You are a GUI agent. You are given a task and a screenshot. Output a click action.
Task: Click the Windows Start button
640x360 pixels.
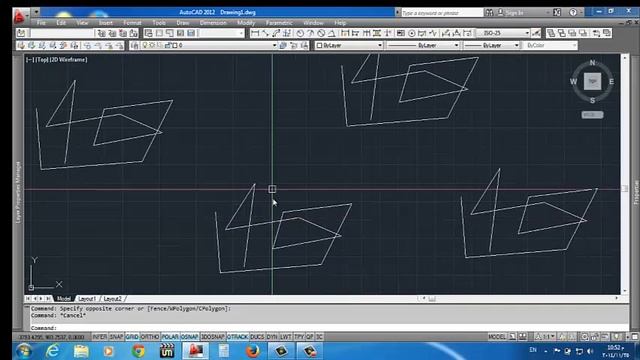[x=24, y=351]
